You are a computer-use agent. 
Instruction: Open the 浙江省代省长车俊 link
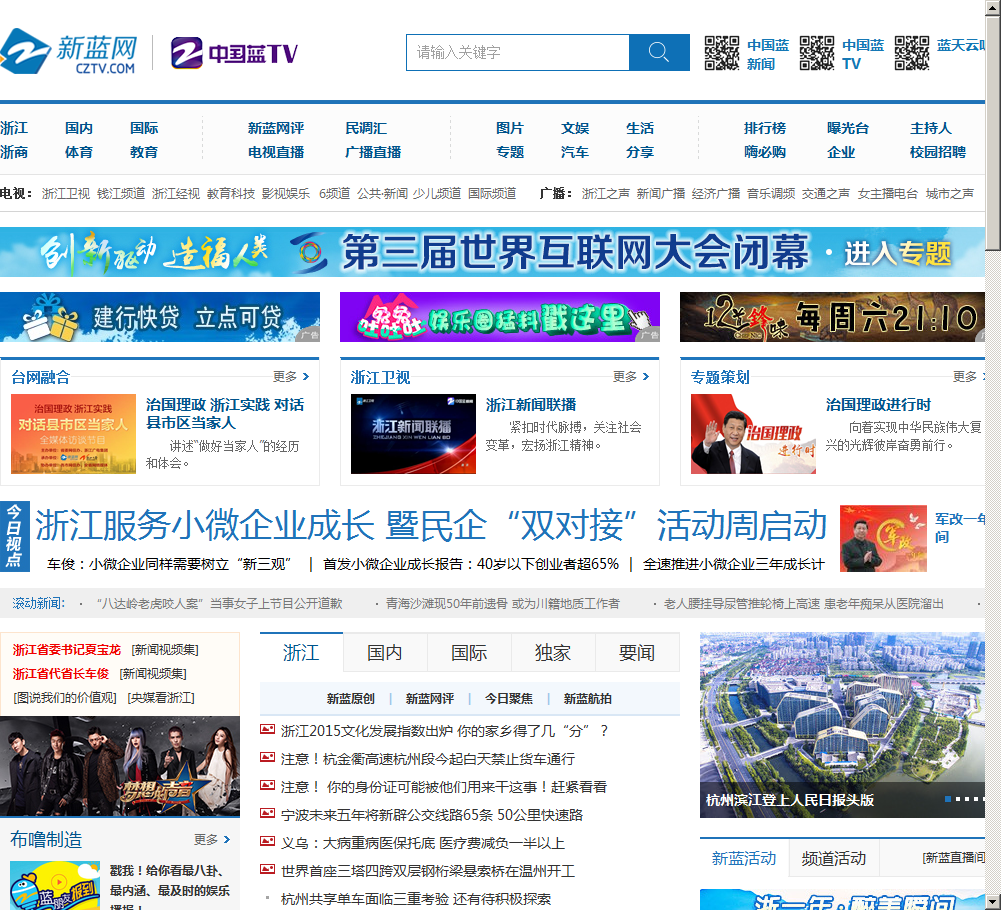coord(61,674)
